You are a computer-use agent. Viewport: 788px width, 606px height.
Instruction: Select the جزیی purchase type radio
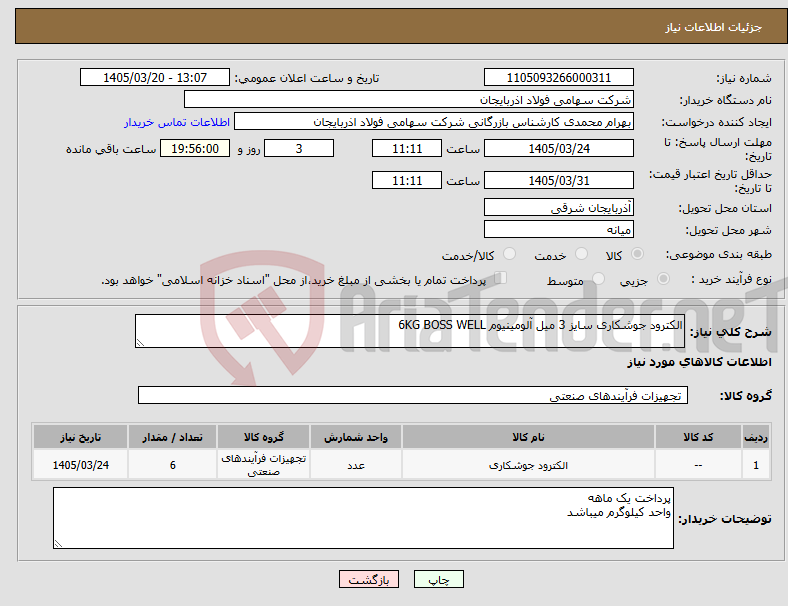coord(663,279)
